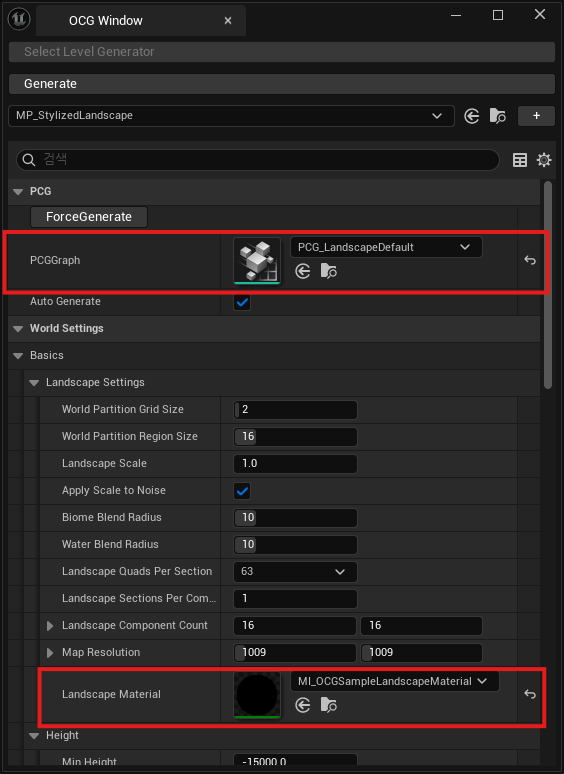The width and height of the screenshot is (564, 774).
Task: Click the Landscape Quads Per Section label
Action: point(137,572)
